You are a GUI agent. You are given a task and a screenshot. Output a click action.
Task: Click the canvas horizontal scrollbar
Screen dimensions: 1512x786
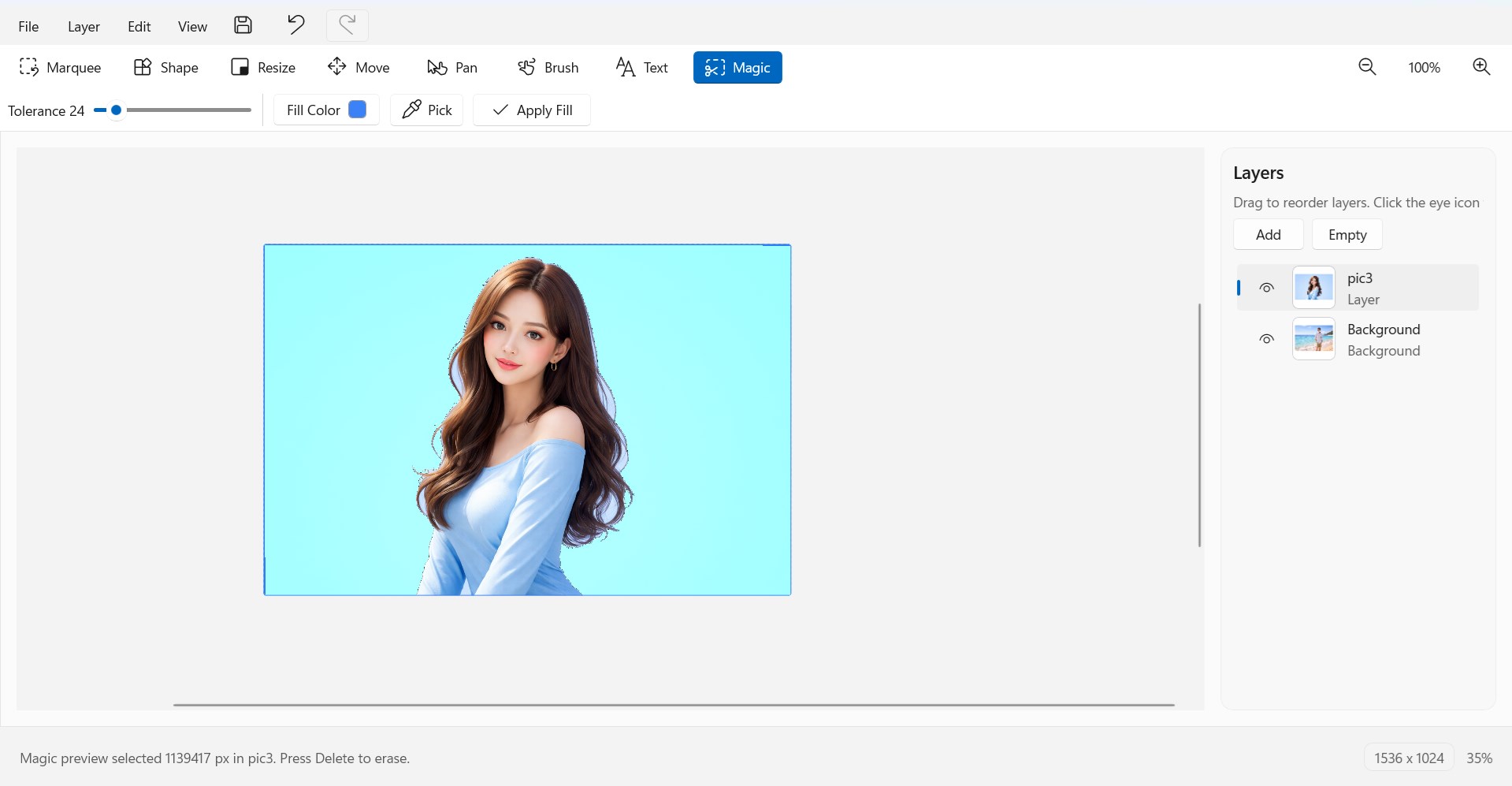click(674, 705)
